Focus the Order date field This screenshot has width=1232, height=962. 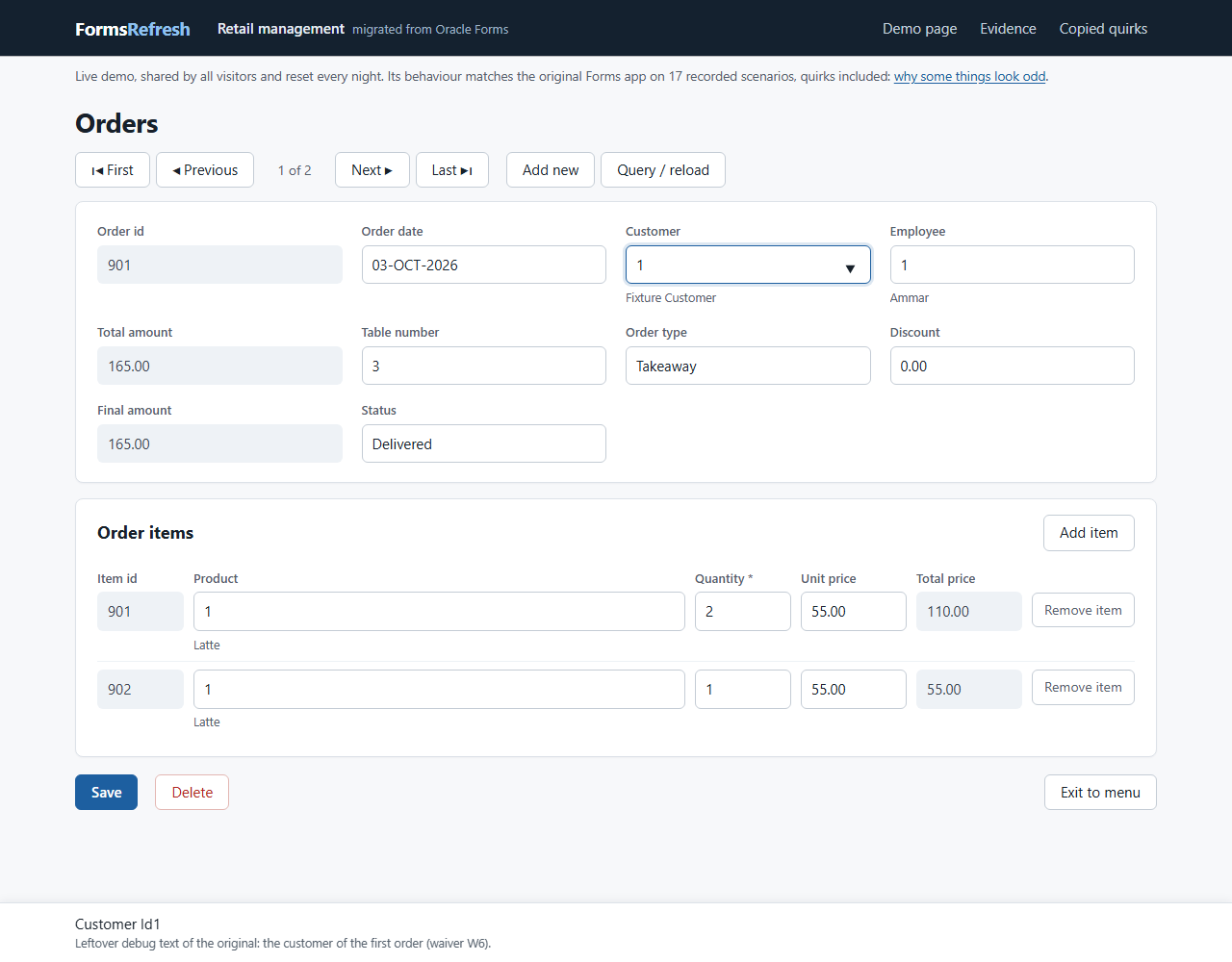point(484,265)
